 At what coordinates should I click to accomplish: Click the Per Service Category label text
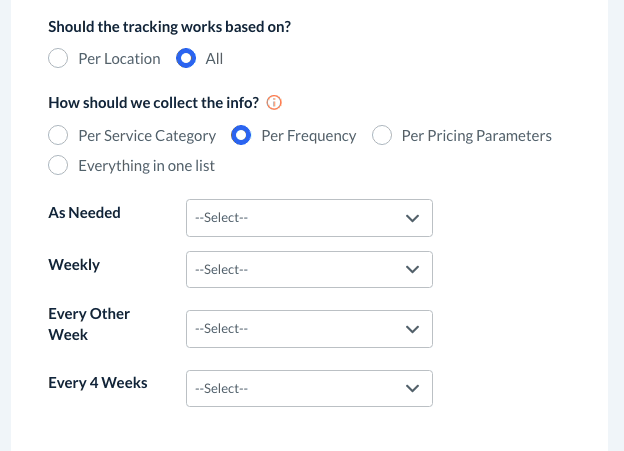(x=147, y=135)
